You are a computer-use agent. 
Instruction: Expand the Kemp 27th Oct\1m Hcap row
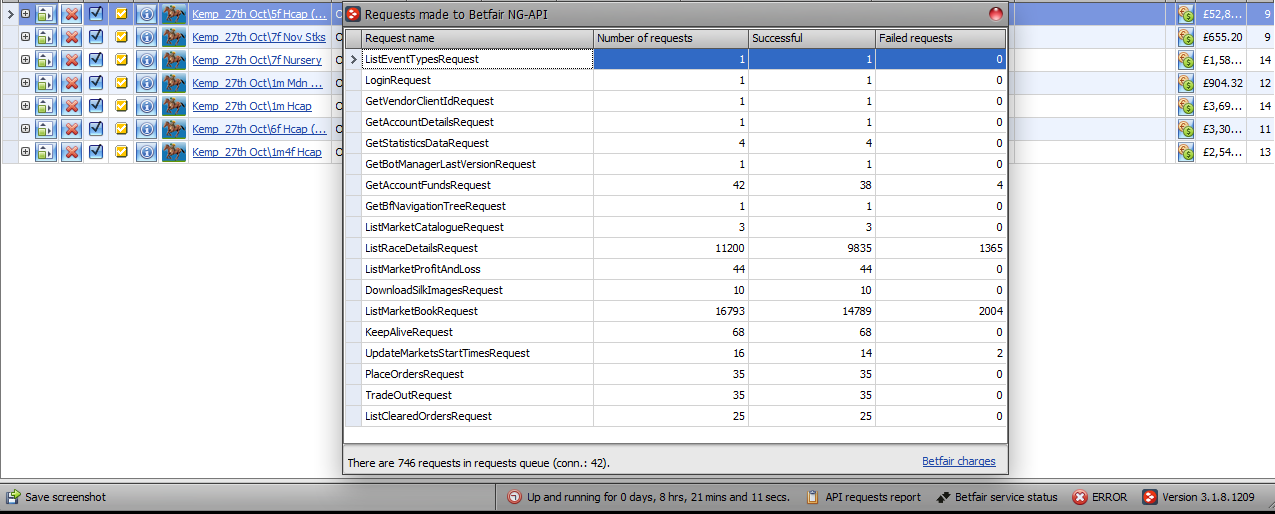point(25,106)
